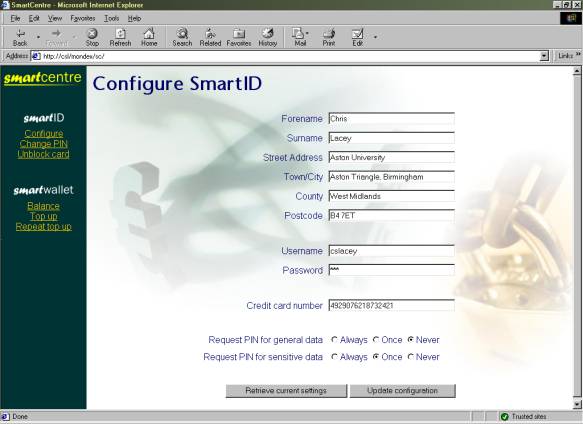
Task: Select Always for general data PIN
Action: point(334,340)
